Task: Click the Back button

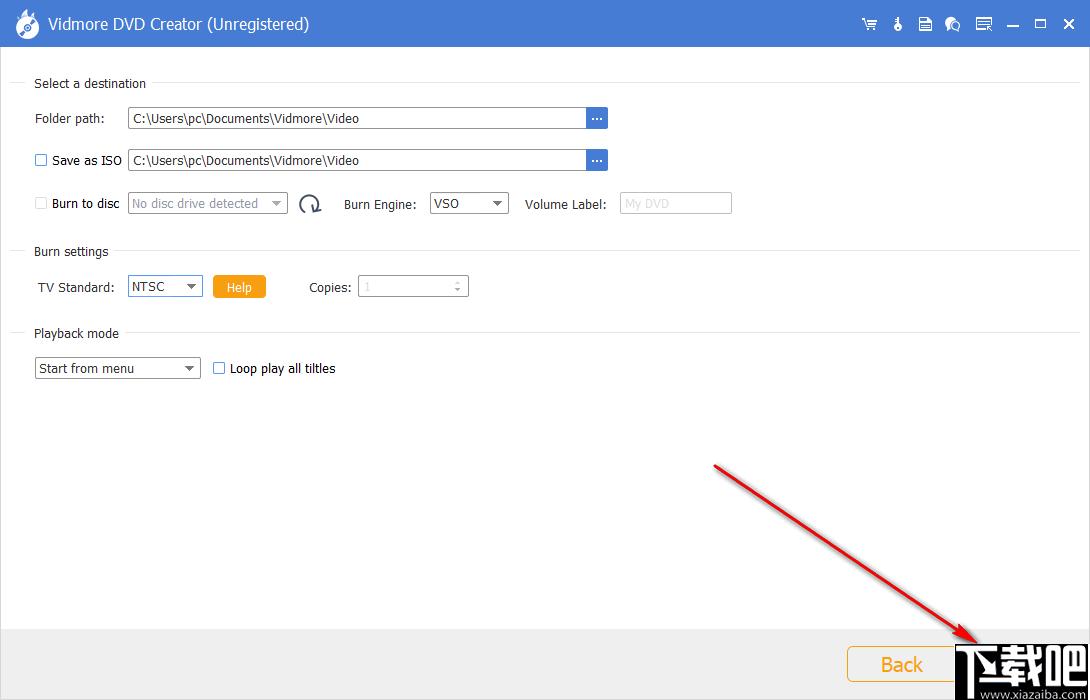Action: click(x=901, y=665)
